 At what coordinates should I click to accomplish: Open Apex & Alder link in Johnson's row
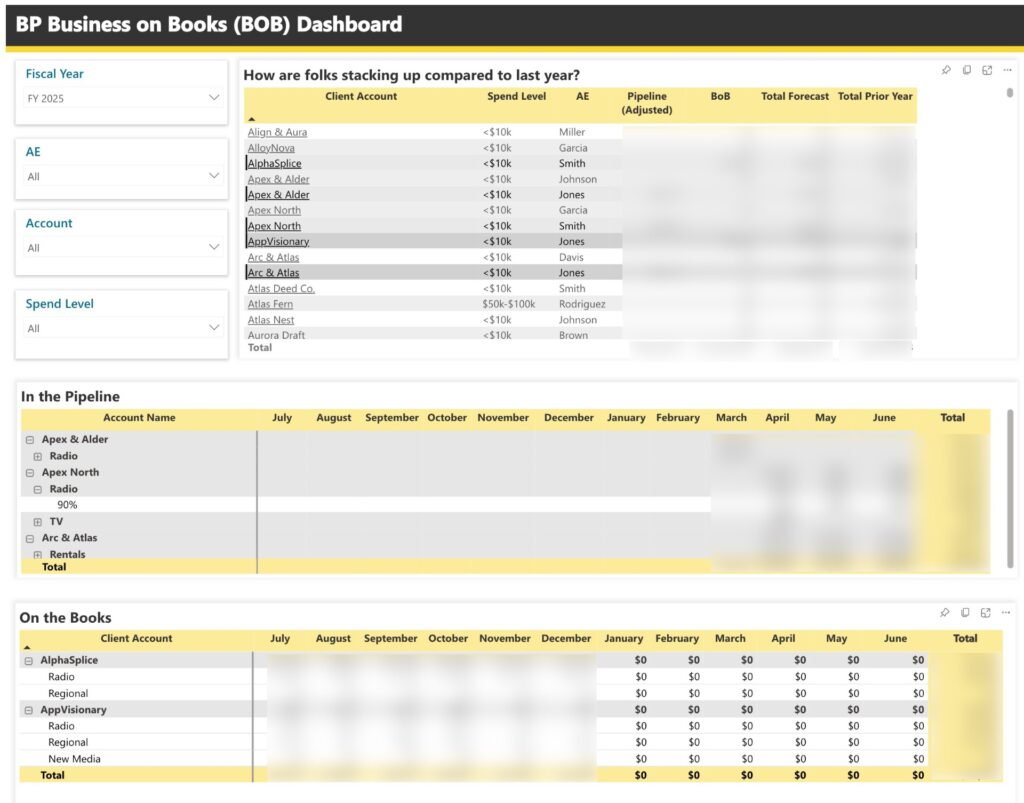tap(278, 179)
